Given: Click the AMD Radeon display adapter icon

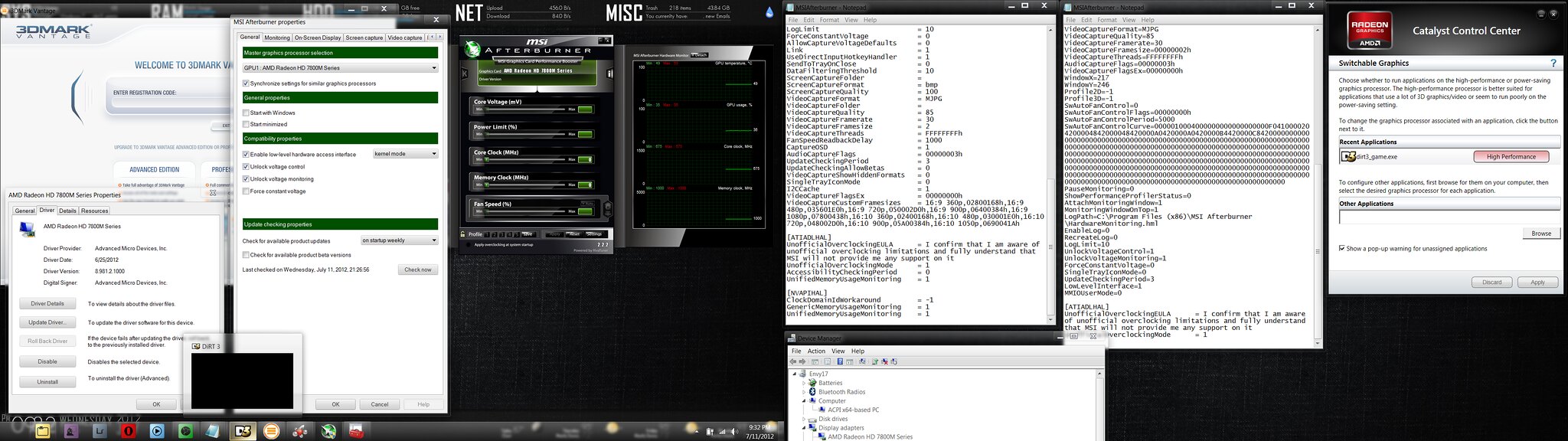Looking at the screenshot, I should pos(822,436).
